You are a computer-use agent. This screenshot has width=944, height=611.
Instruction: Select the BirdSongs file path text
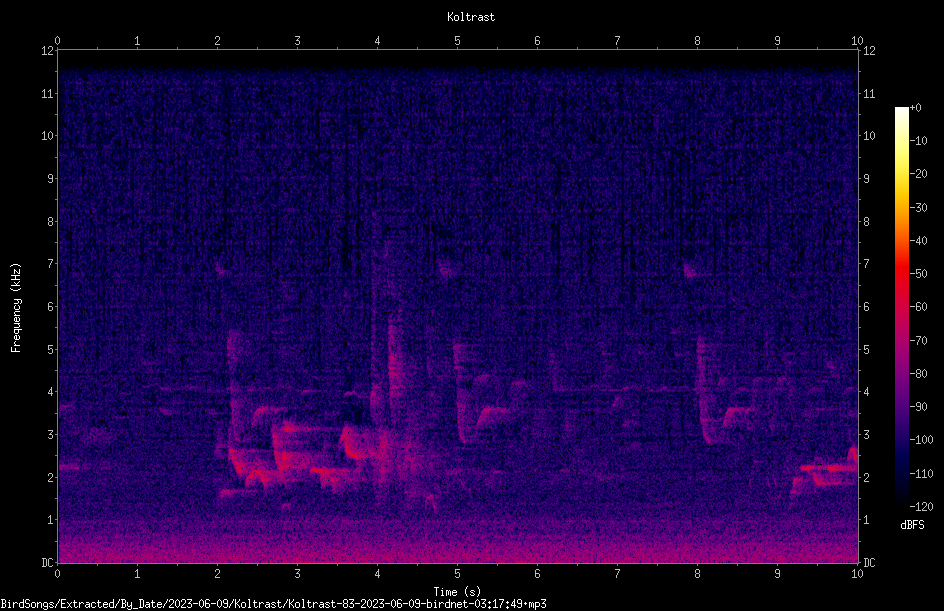[273, 604]
